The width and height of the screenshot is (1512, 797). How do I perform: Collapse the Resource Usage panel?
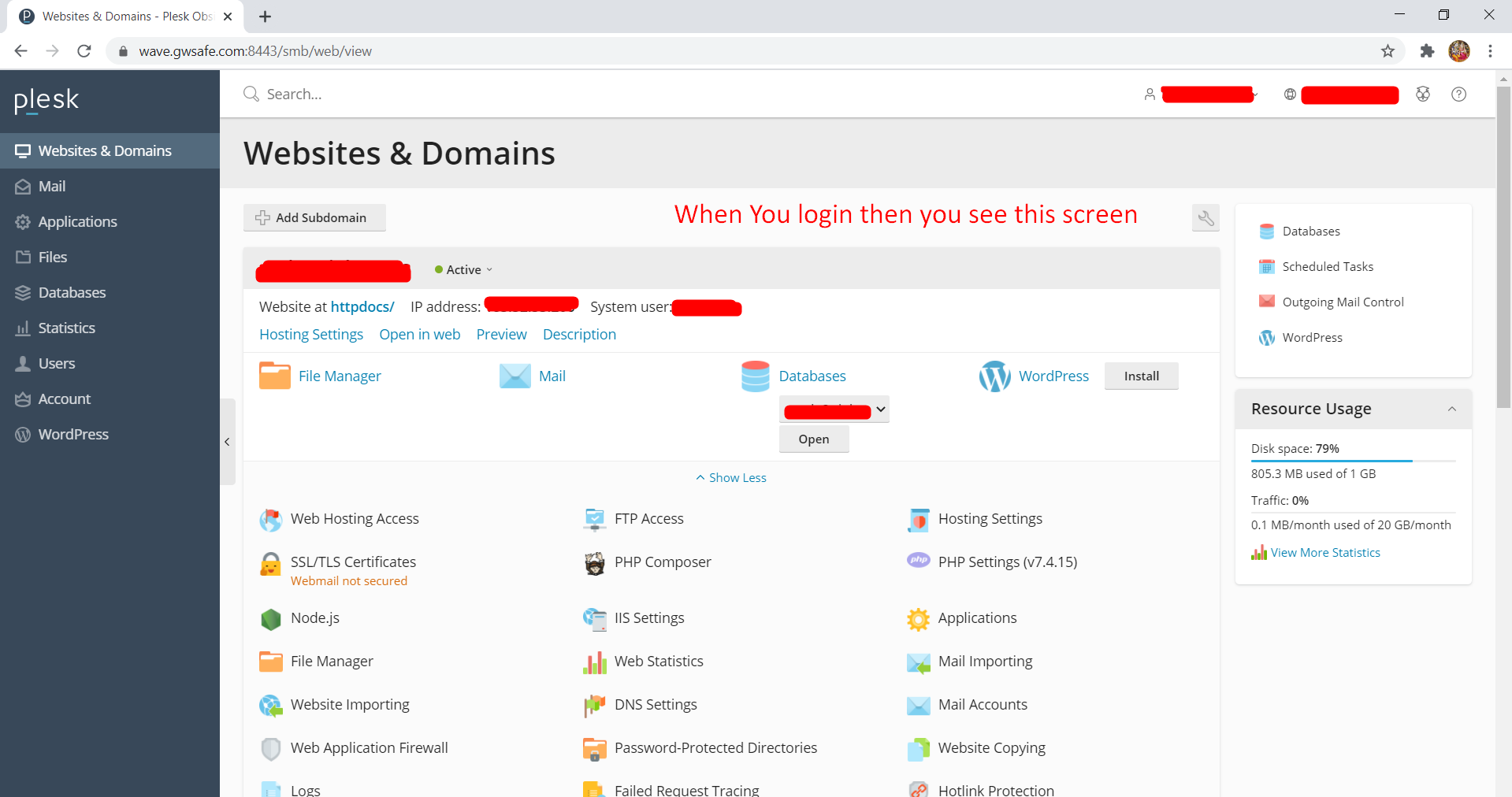point(1451,409)
